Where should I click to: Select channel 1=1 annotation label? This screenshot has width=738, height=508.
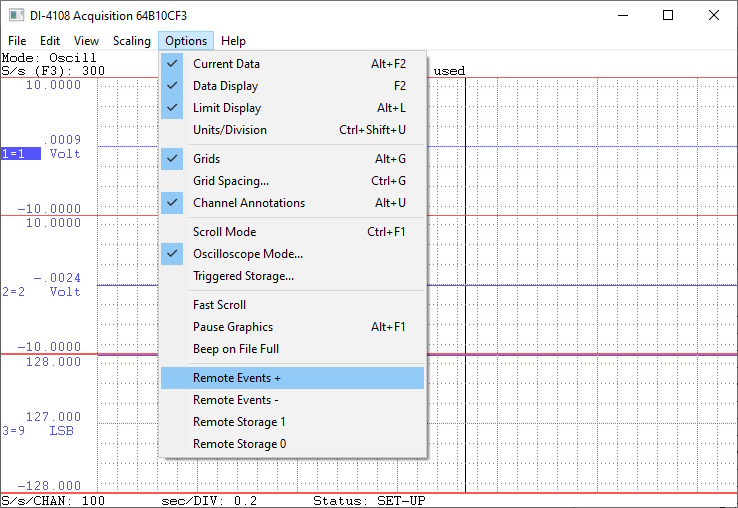point(21,154)
